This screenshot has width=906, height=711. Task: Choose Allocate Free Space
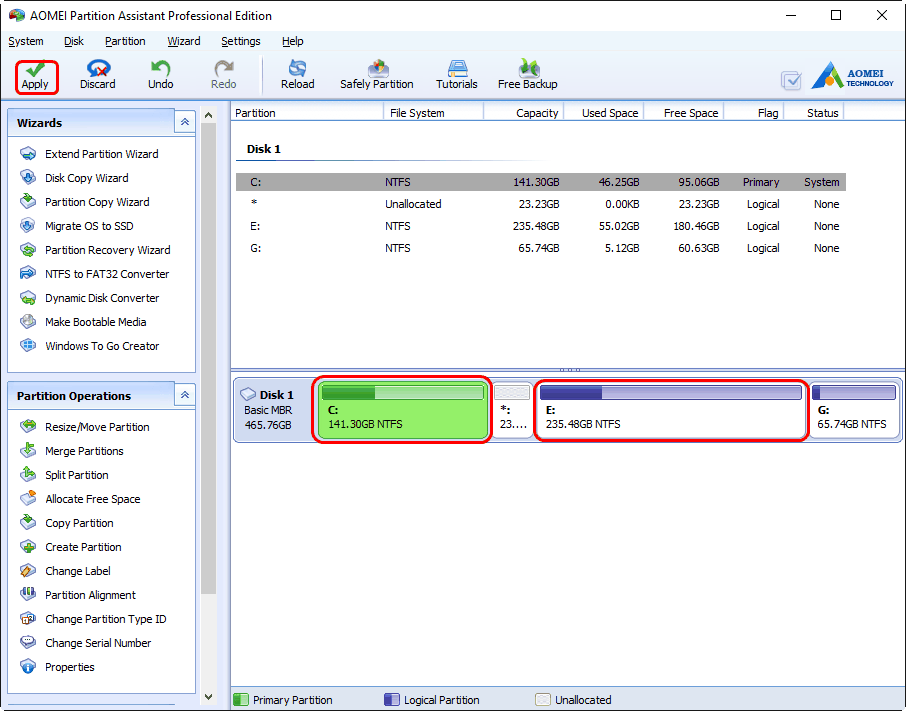tap(80, 499)
